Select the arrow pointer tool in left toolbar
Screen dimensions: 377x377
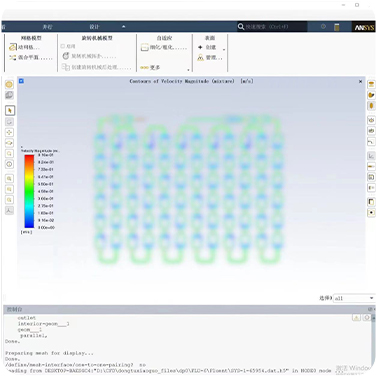[x=10, y=110]
